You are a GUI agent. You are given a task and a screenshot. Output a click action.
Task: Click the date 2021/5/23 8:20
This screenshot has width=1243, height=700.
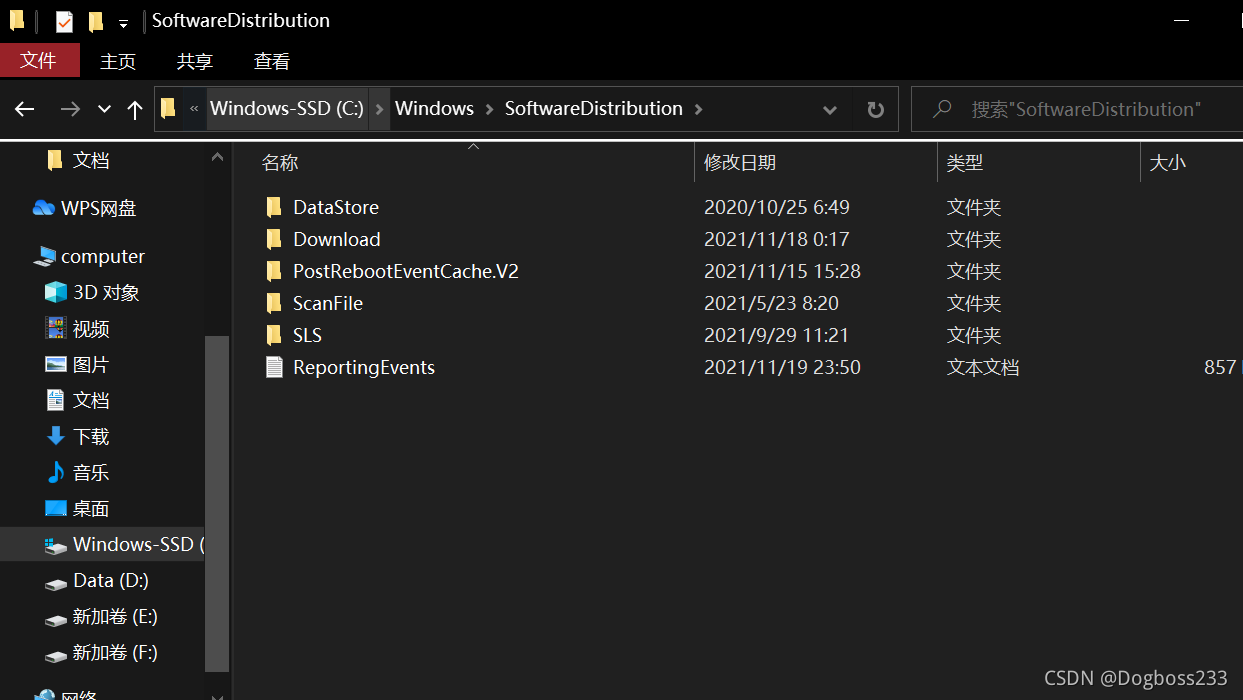pos(771,303)
